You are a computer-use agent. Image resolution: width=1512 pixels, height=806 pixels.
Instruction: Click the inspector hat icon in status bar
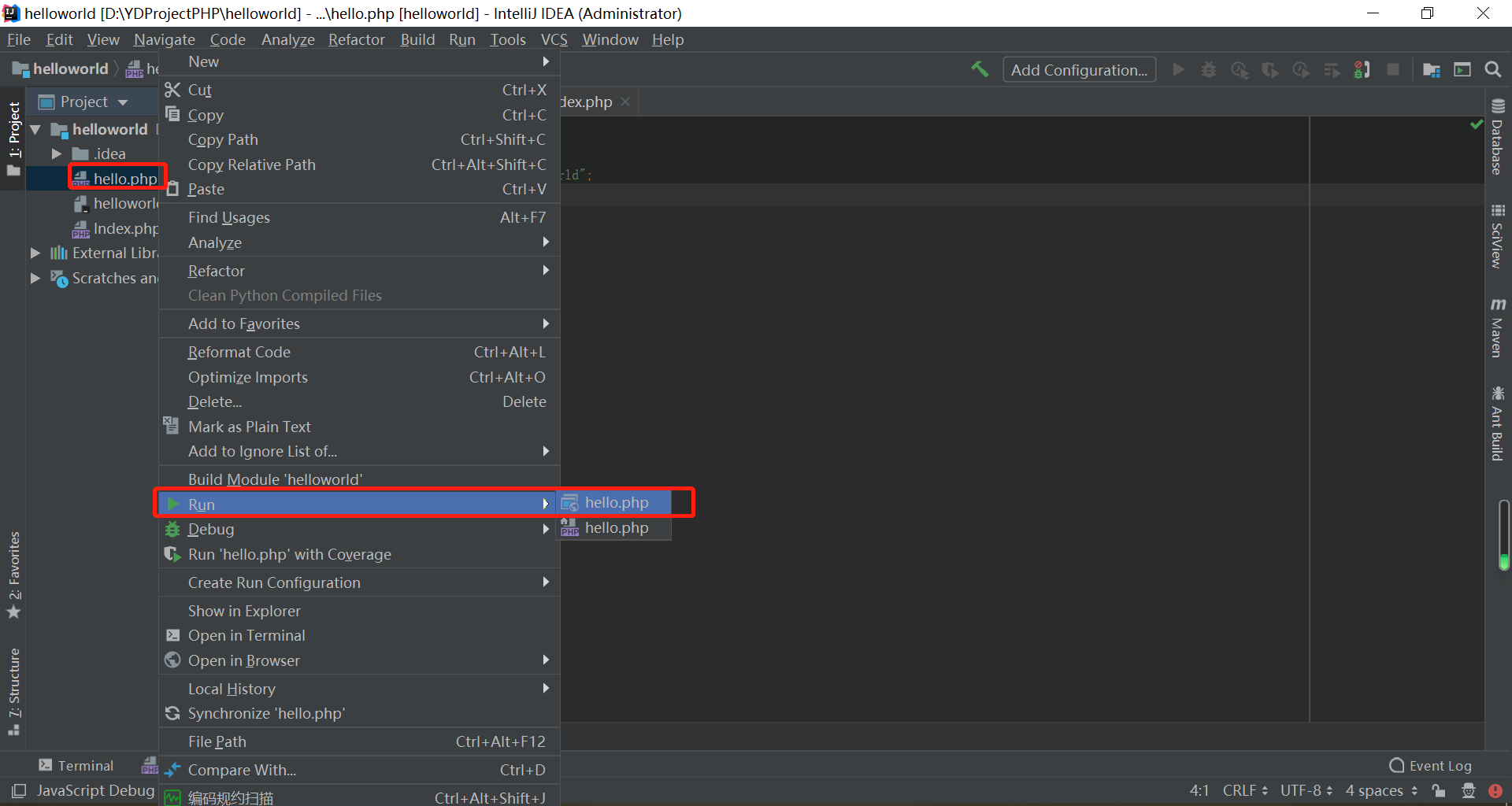pos(1468,790)
